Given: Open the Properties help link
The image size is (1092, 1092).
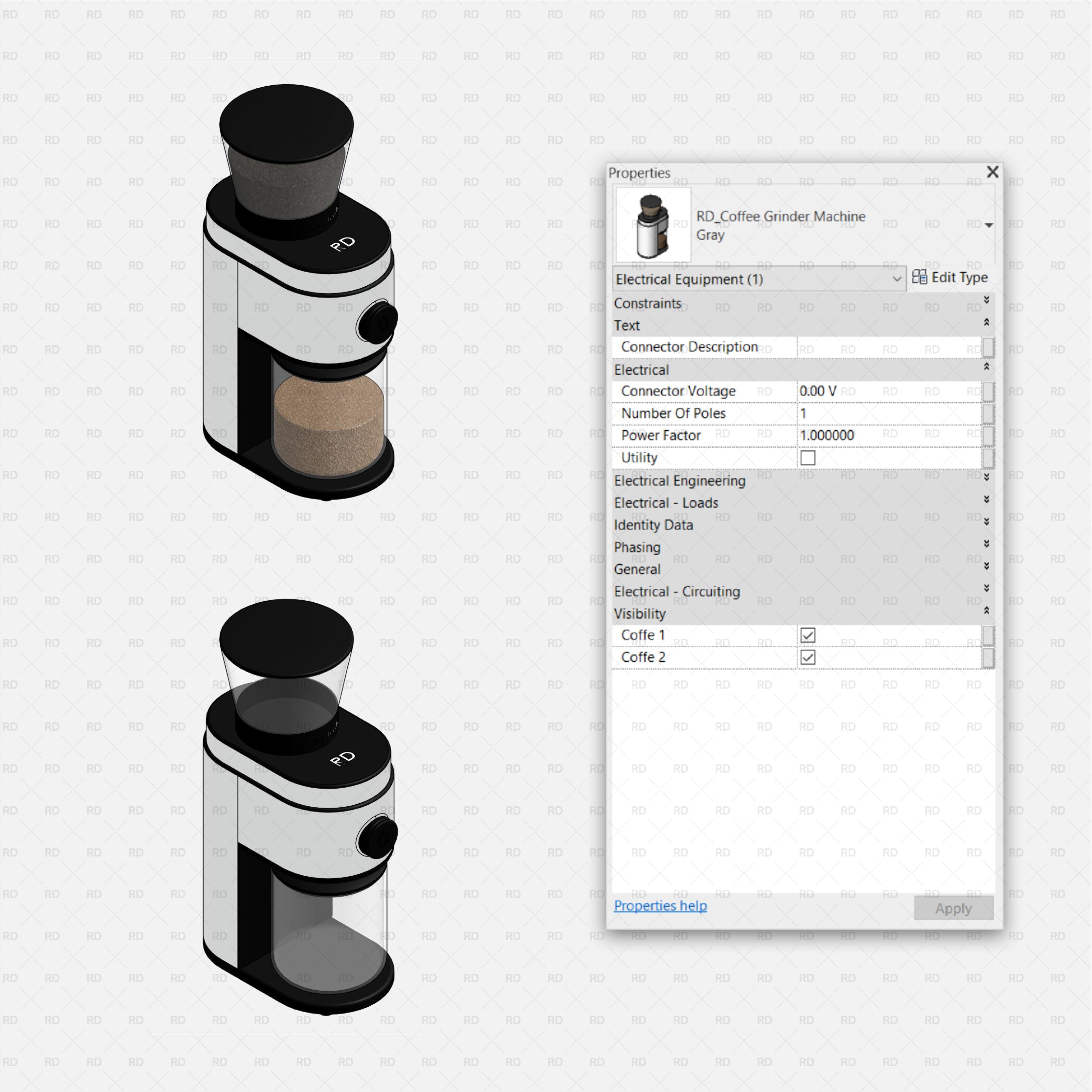Looking at the screenshot, I should [x=660, y=905].
